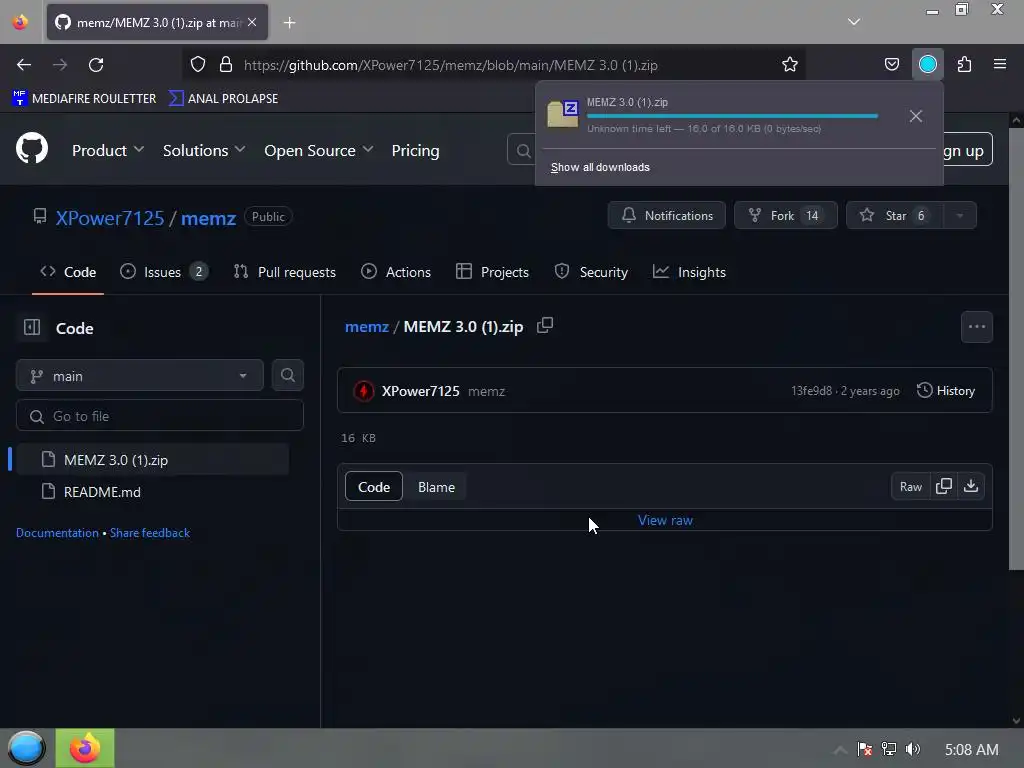Click the GitHub Octocat logo
1024x768 pixels.
click(32, 148)
